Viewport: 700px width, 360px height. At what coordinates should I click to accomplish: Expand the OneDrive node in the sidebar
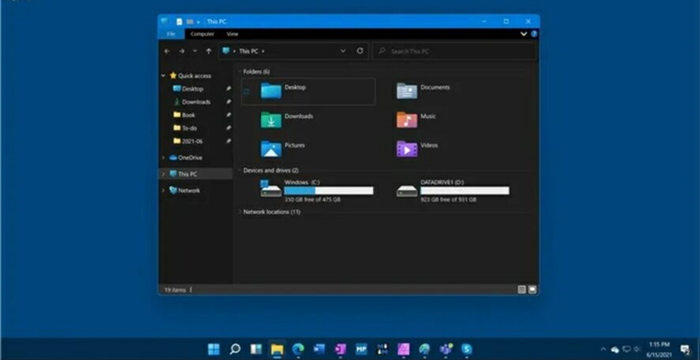click(x=163, y=158)
